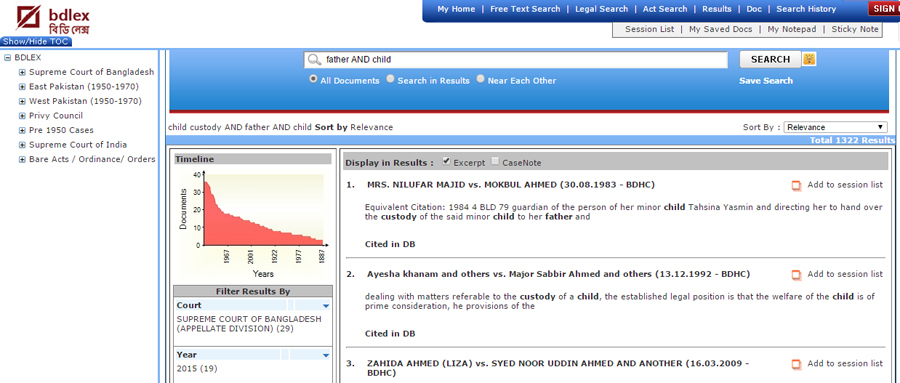Click the lightbulb icon beside SEARCH
The width and height of the screenshot is (900, 383).
(x=809, y=59)
